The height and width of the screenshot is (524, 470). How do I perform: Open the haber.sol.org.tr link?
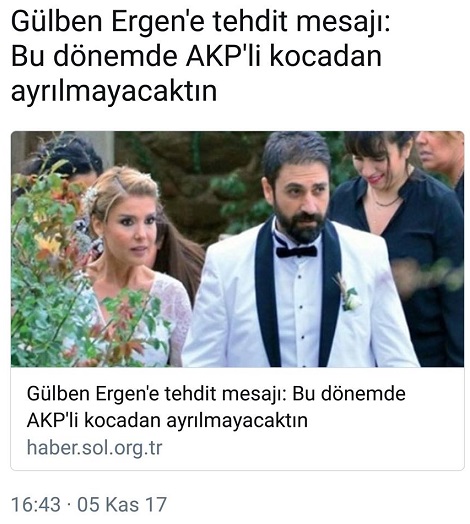tap(94, 447)
